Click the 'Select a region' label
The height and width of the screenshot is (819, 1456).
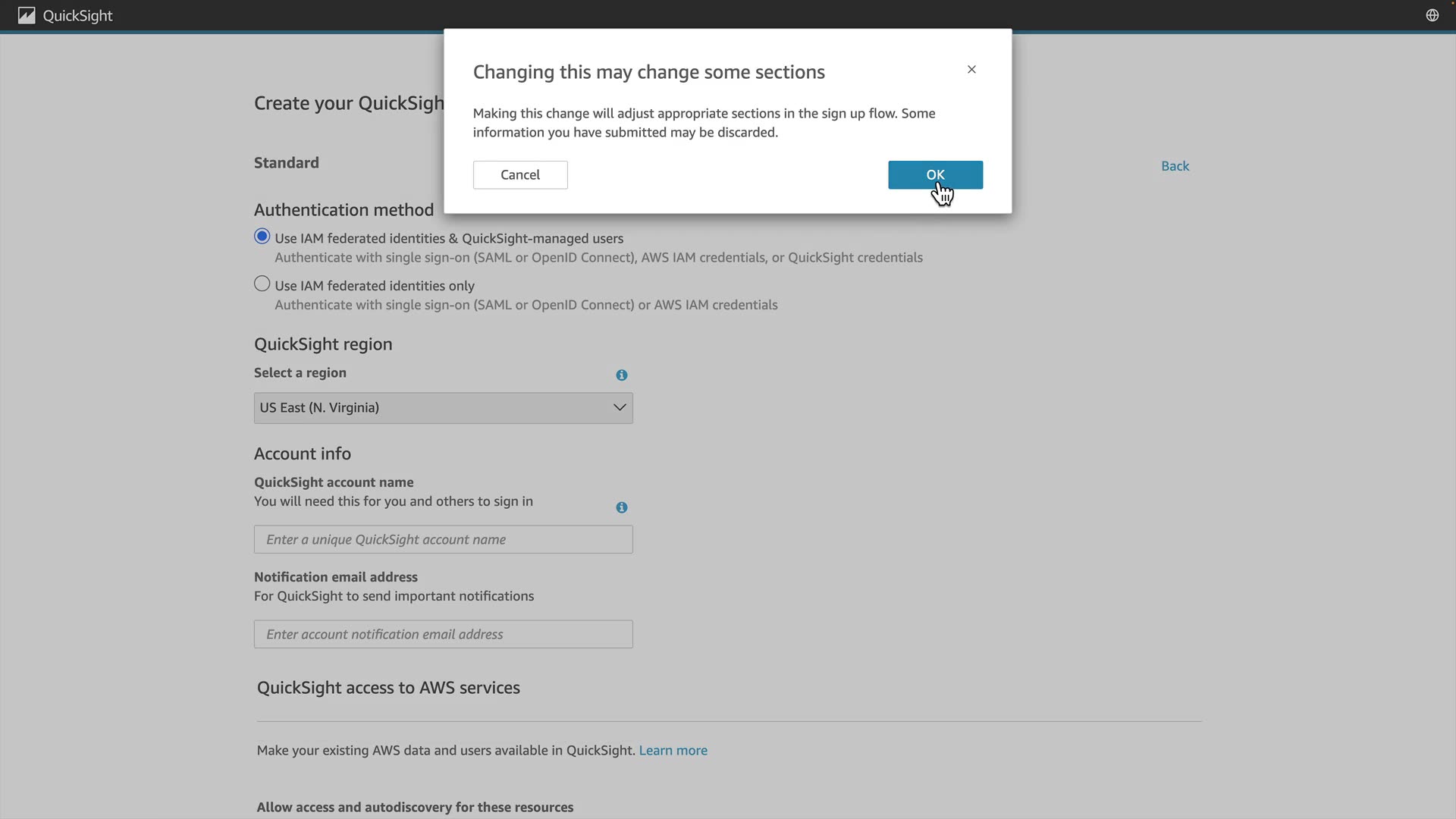300,373
